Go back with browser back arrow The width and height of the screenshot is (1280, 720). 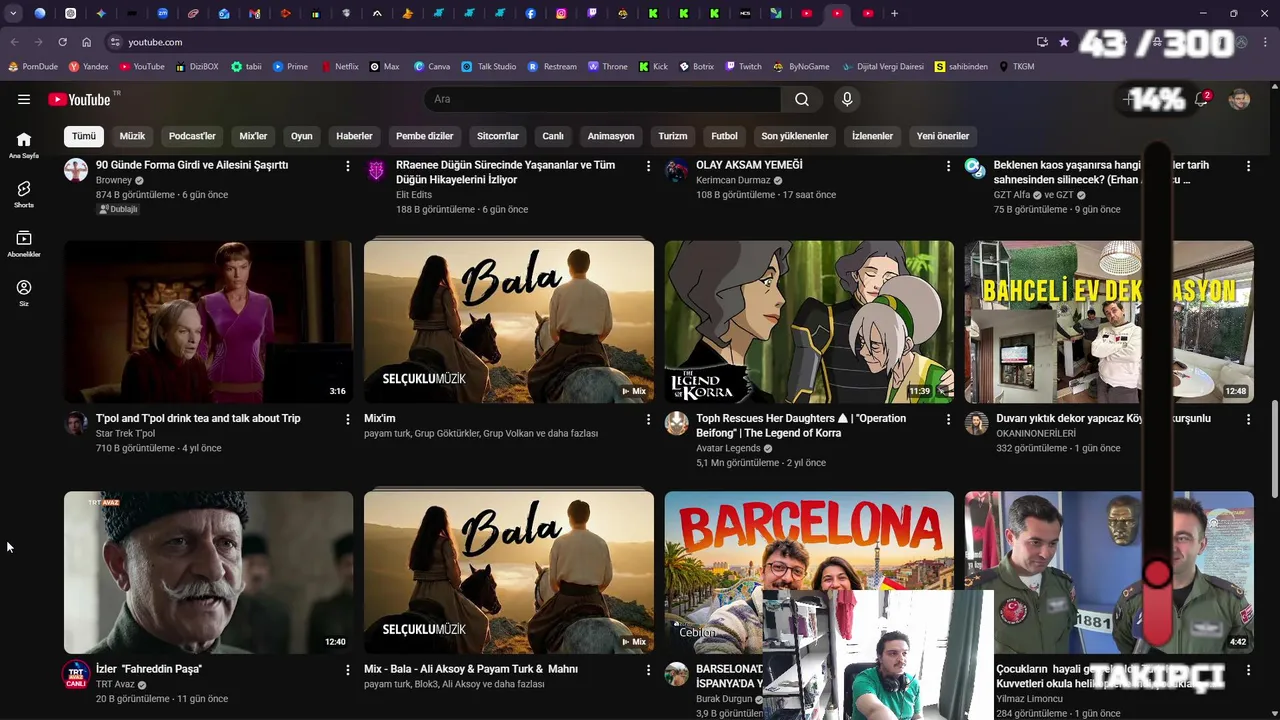[x=14, y=42]
